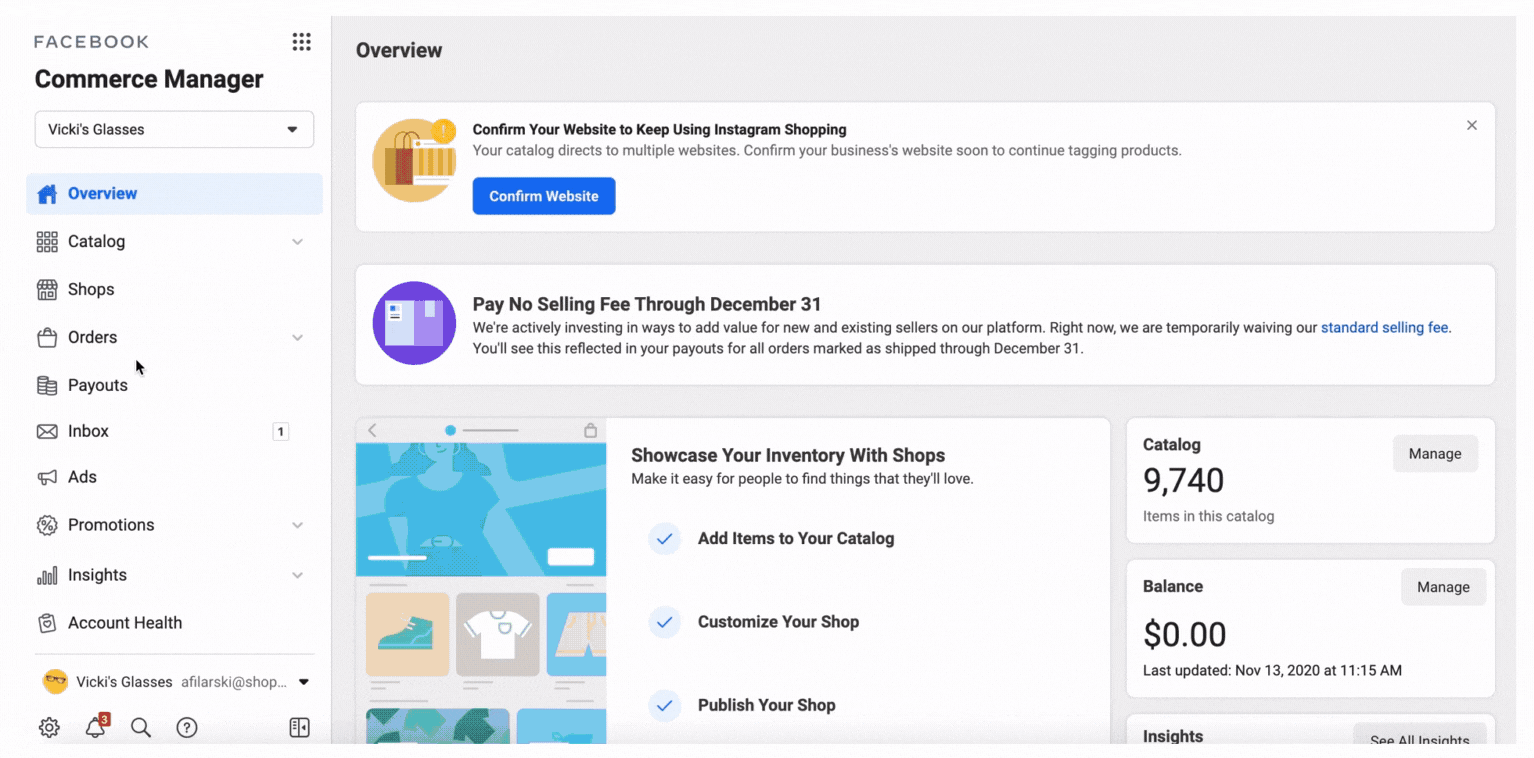1534x758 pixels.
Task: Click the shop preview back arrow
Action: click(372, 430)
